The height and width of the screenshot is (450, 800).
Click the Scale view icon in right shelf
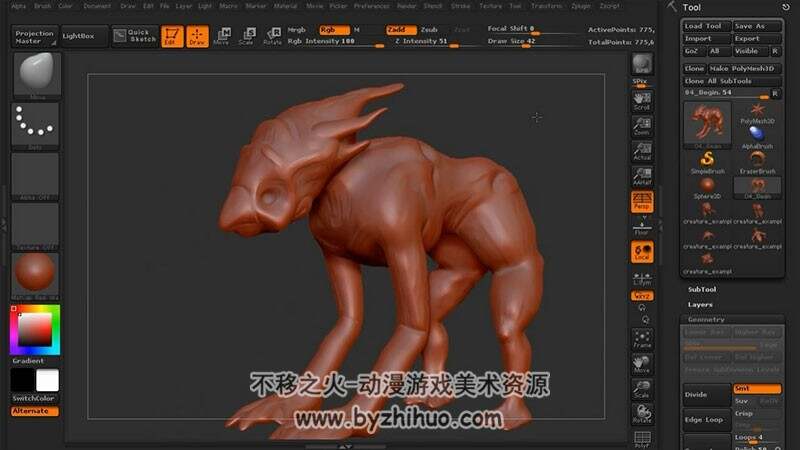click(642, 389)
